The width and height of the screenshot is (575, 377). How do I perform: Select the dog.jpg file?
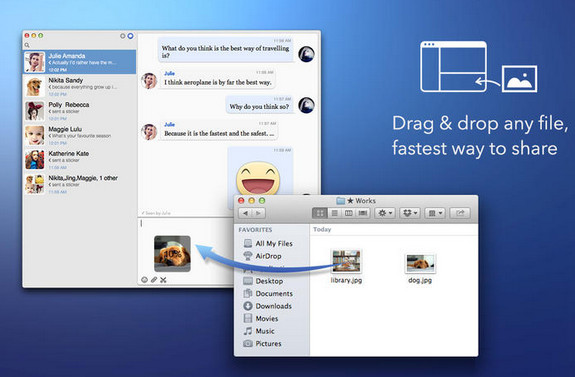[x=420, y=268]
